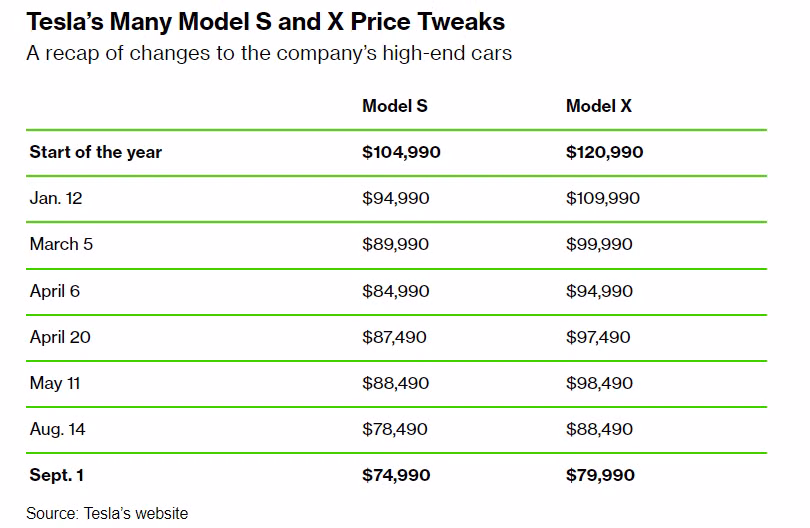
Task: Click the subtitle recapping high-end car changes
Action: pyautogui.click(x=269, y=53)
